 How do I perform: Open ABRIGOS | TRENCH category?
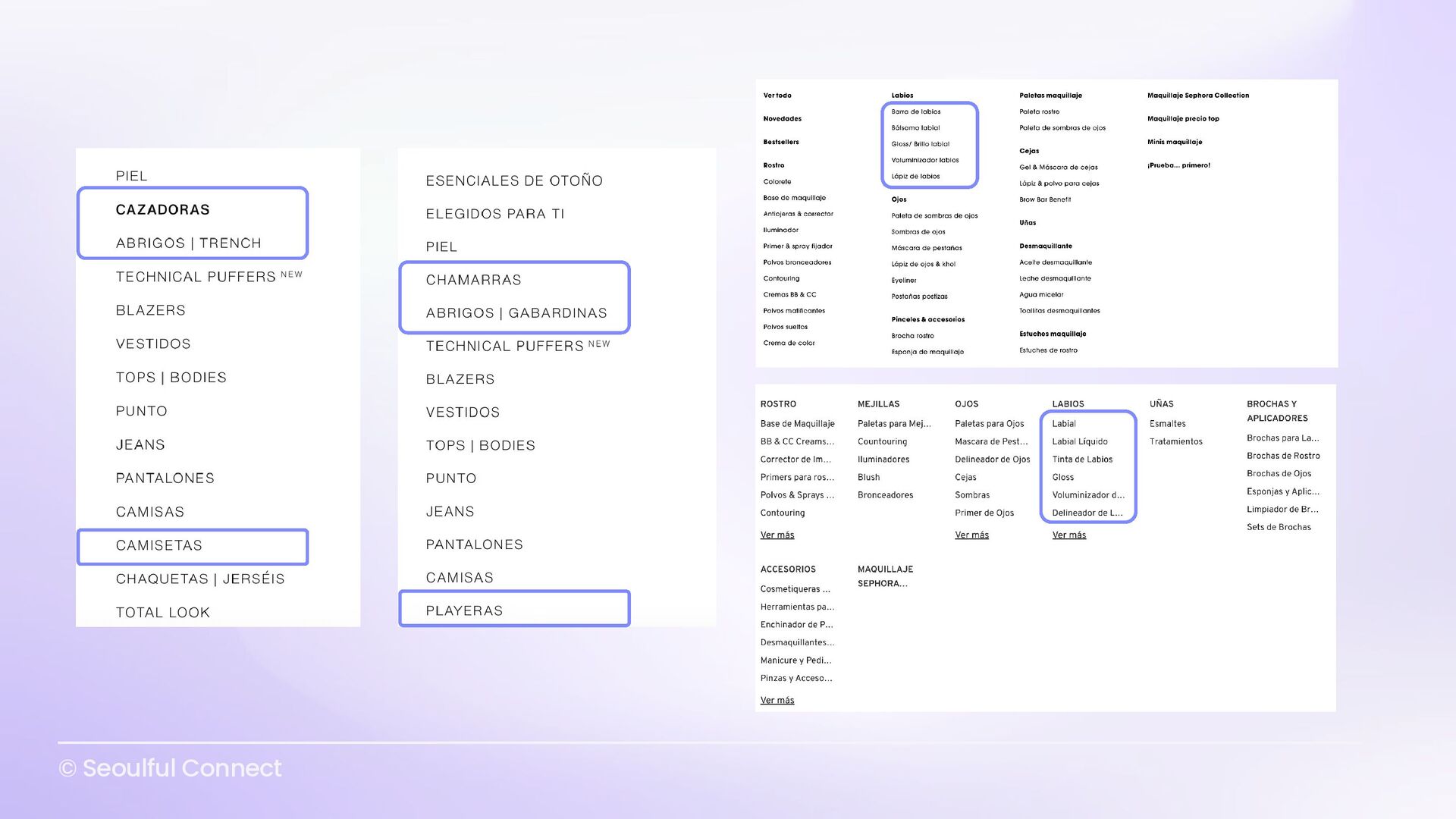(188, 243)
